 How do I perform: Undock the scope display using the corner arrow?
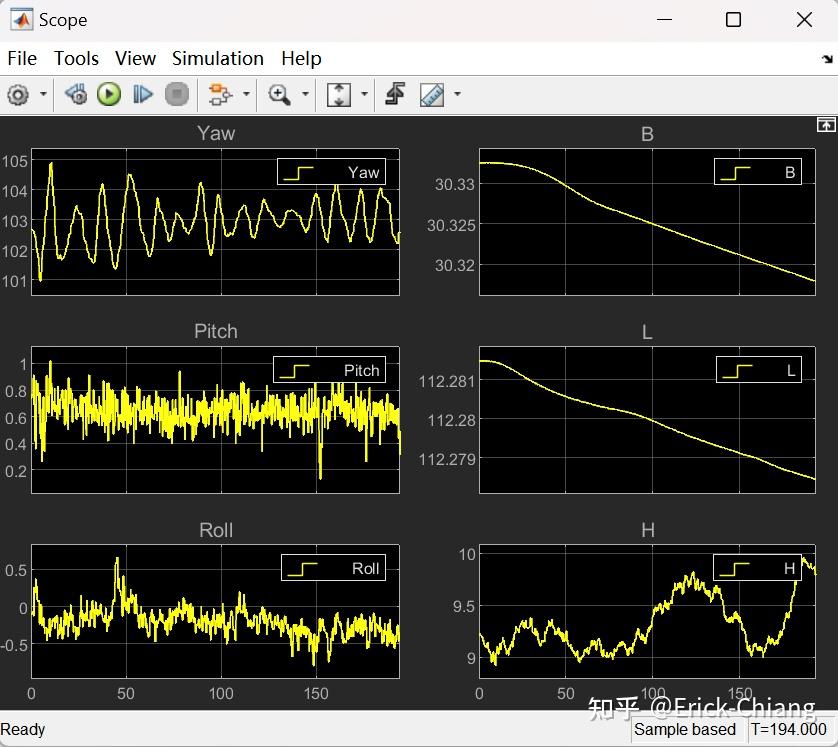(826, 124)
